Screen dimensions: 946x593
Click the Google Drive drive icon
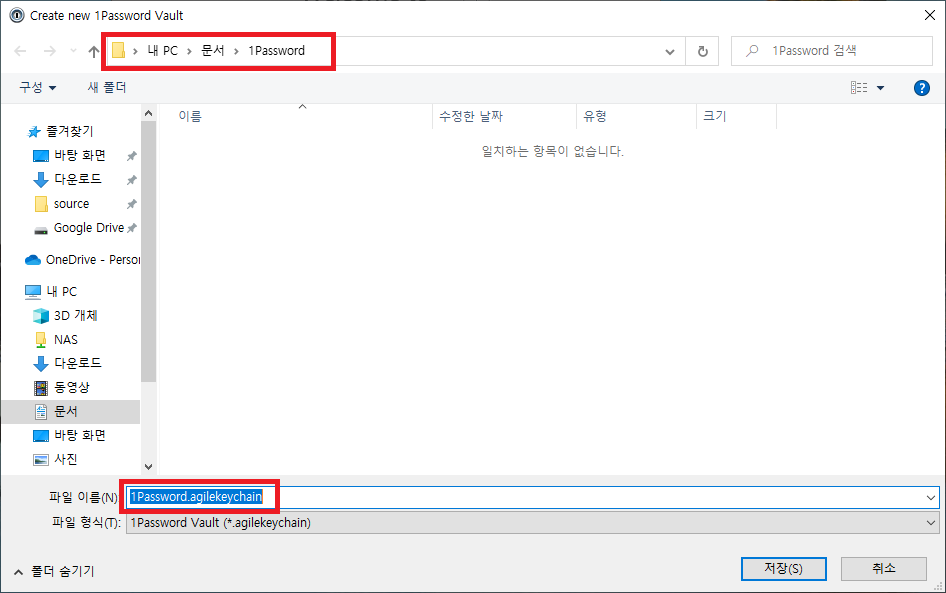coord(40,230)
